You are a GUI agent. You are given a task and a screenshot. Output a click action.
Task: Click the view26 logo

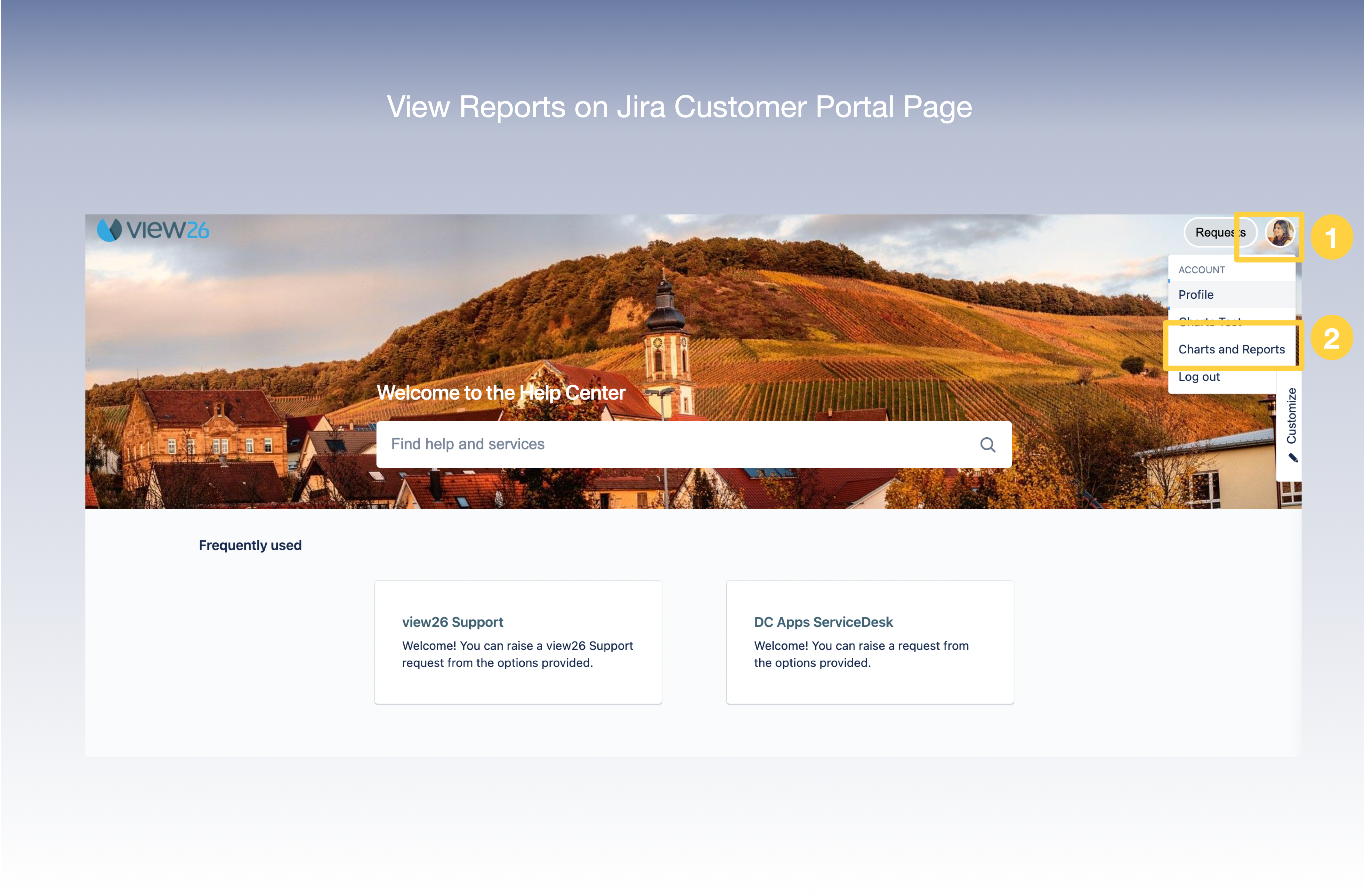pos(152,230)
